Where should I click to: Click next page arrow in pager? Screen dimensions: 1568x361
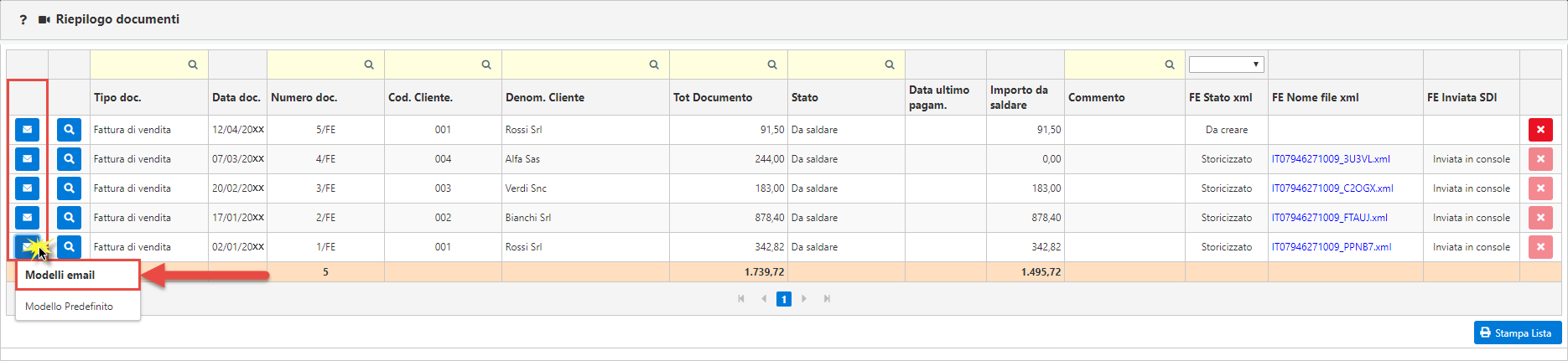tap(804, 299)
